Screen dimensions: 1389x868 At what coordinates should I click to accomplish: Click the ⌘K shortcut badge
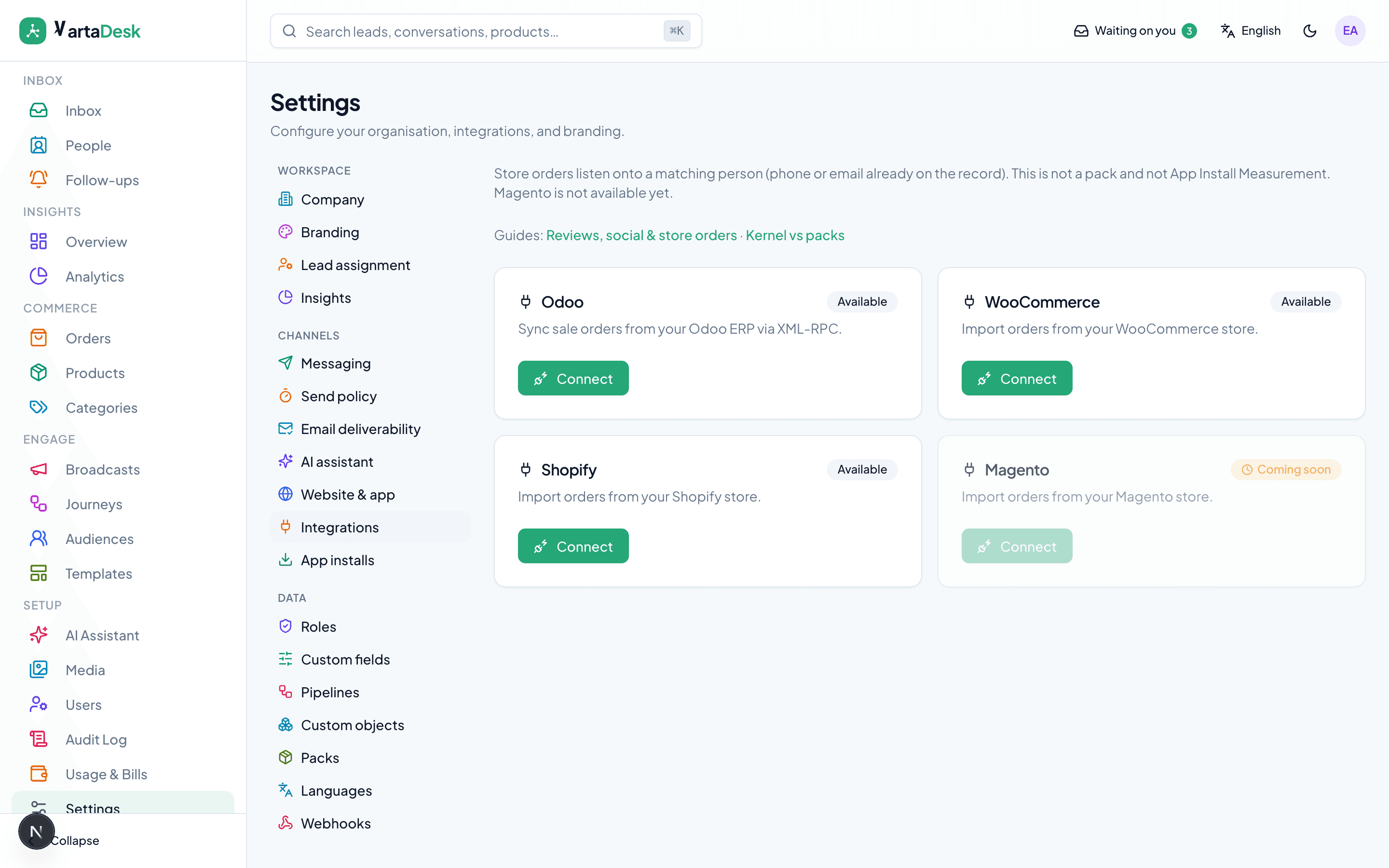(677, 31)
